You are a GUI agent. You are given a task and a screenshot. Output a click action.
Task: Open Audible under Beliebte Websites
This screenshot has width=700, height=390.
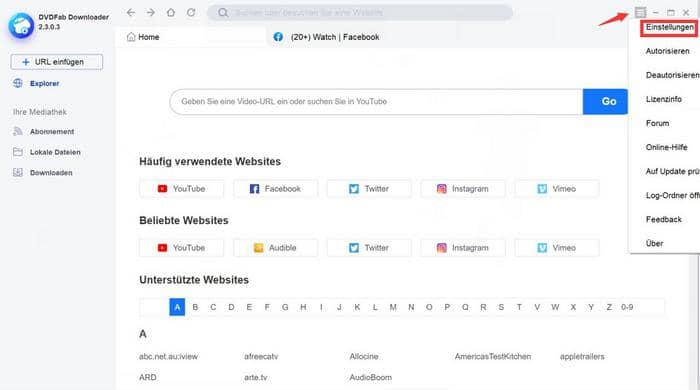click(x=275, y=248)
